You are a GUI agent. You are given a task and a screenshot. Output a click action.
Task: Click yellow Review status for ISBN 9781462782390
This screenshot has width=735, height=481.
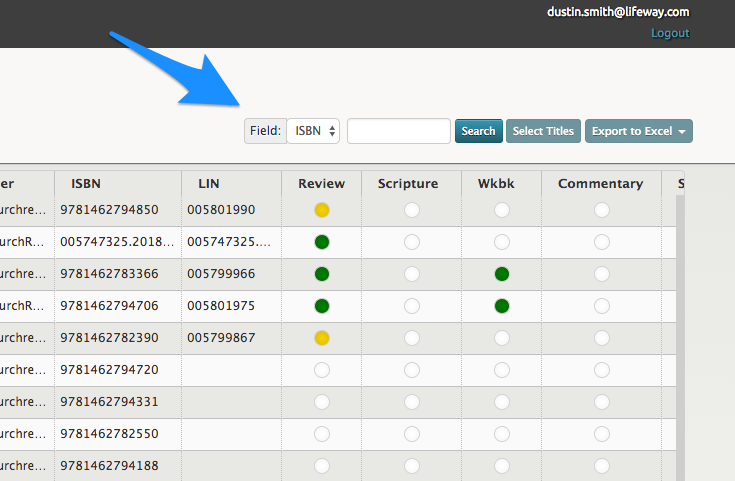pyautogui.click(x=322, y=338)
